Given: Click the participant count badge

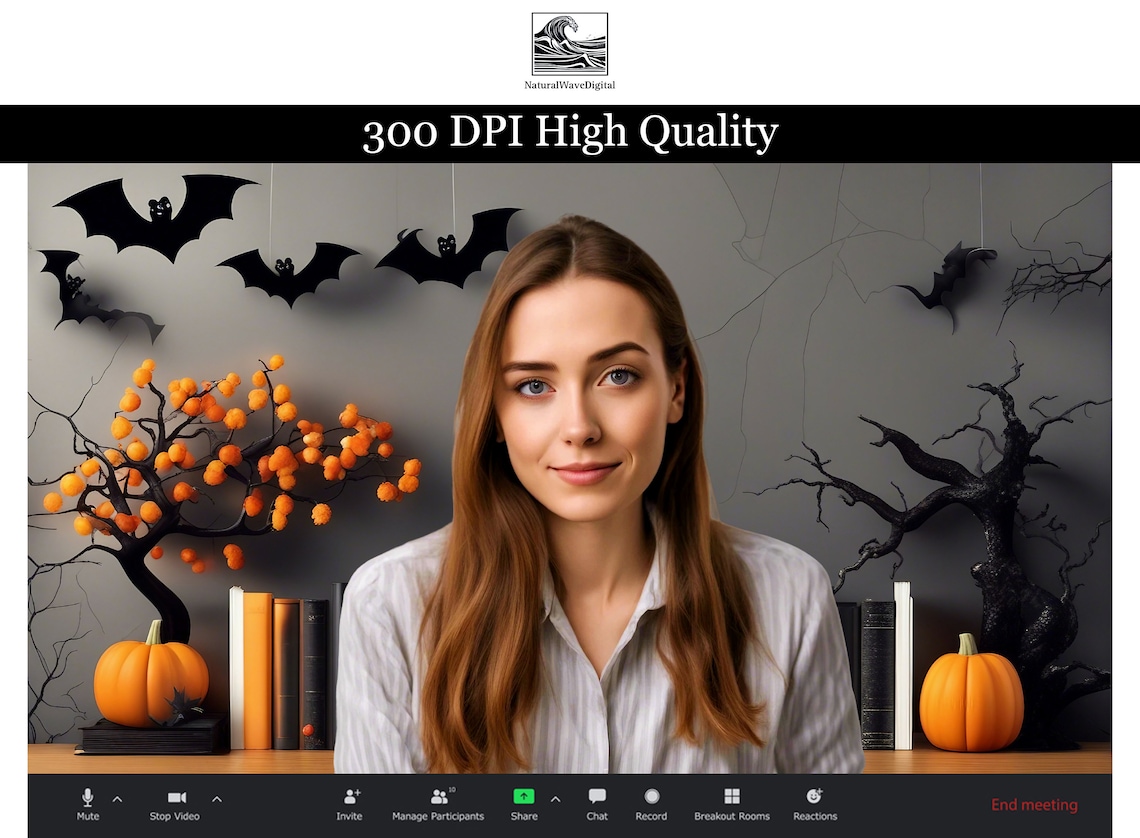Looking at the screenshot, I should point(453,789).
